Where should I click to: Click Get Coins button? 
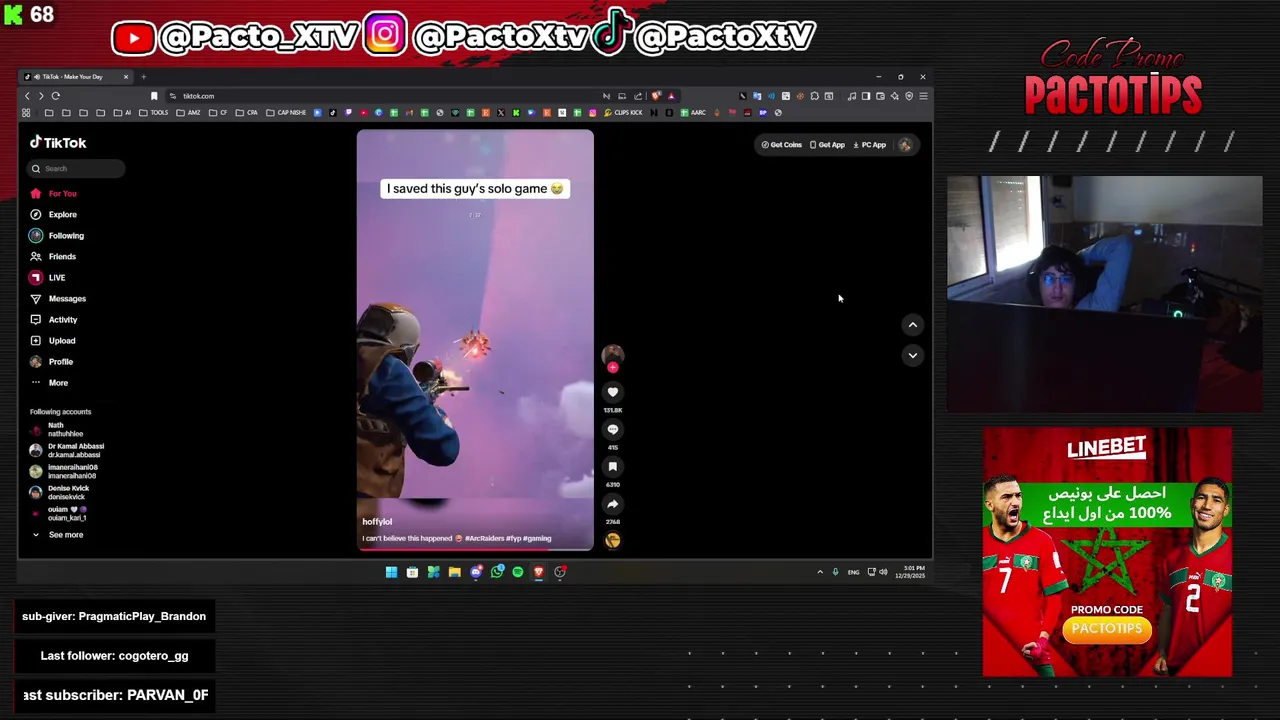[782, 145]
